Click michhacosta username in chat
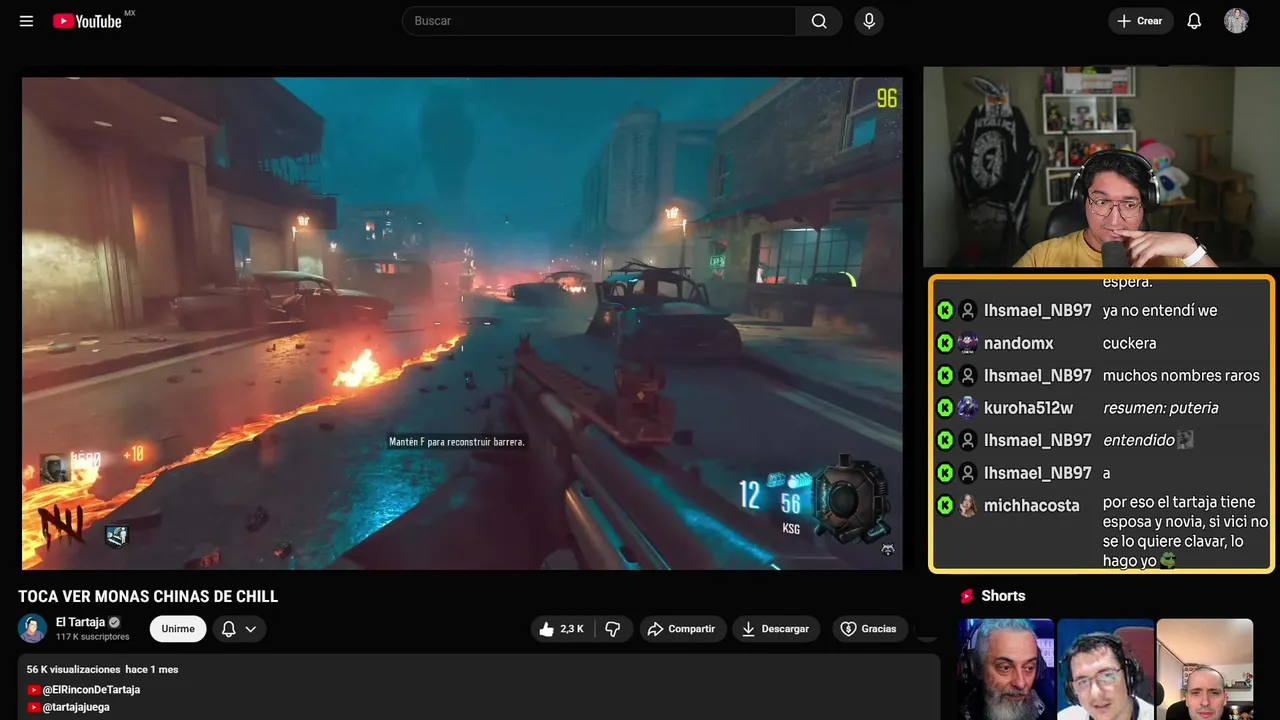The height and width of the screenshot is (720, 1280). pyautogui.click(x=1032, y=505)
